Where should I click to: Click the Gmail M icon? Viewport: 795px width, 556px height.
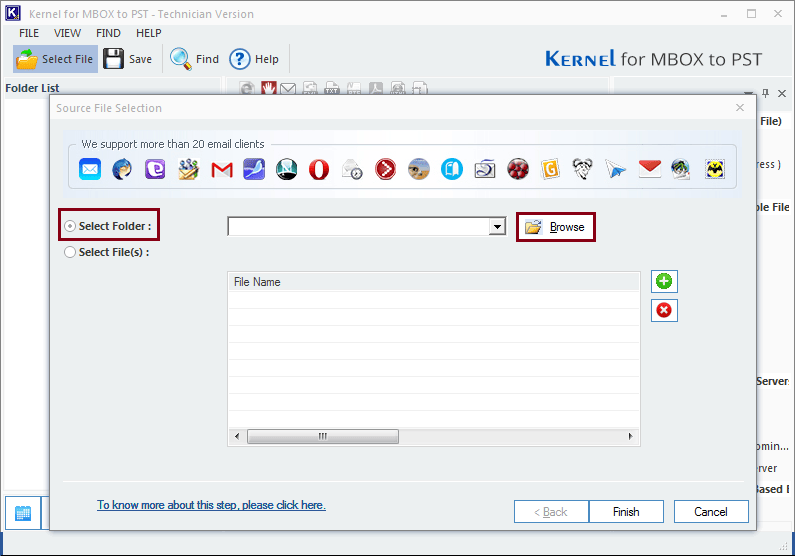(x=222, y=170)
